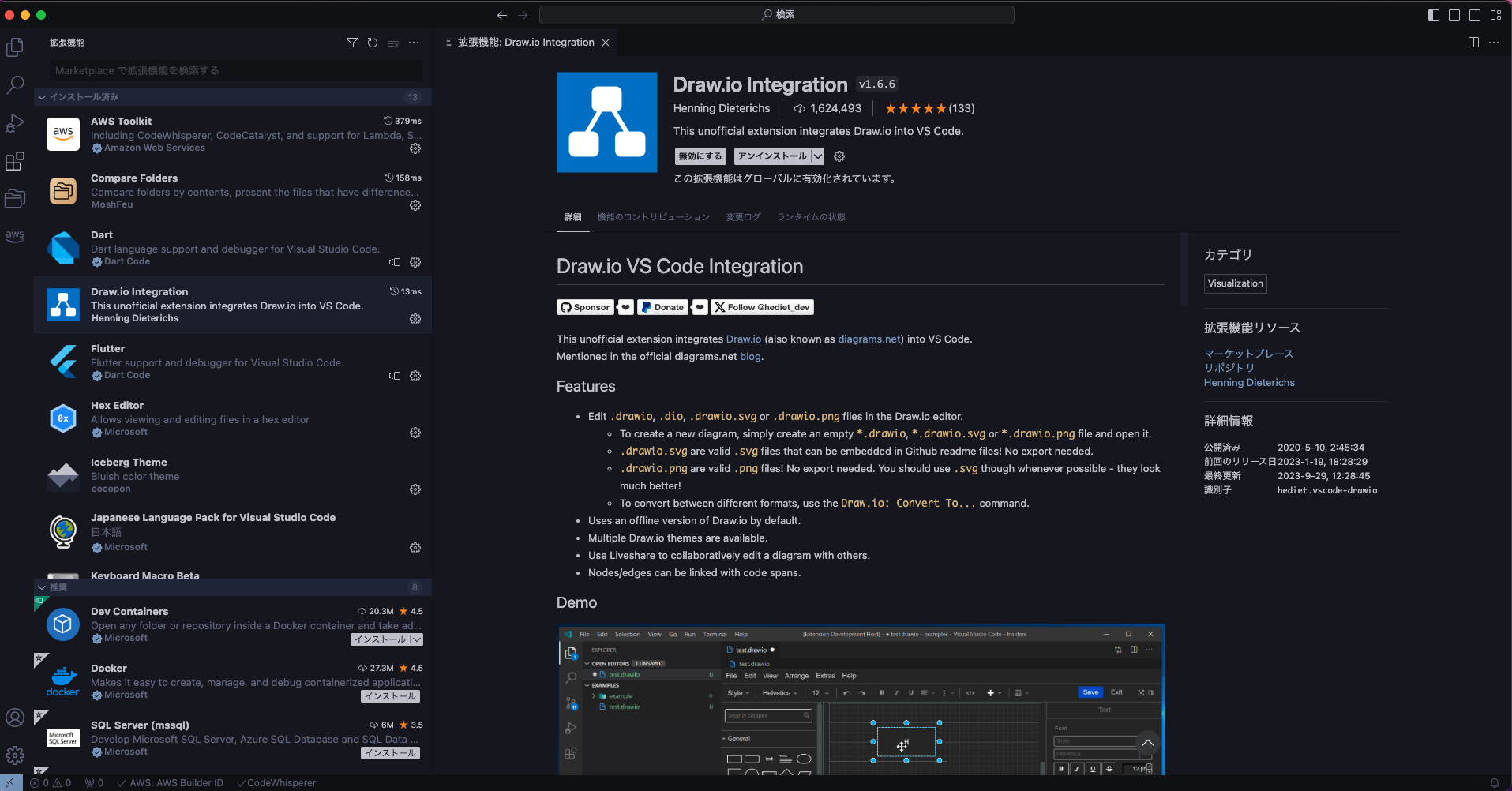The height and width of the screenshot is (791, 1512).
Task: Refresh the extensions list
Action: click(x=373, y=43)
